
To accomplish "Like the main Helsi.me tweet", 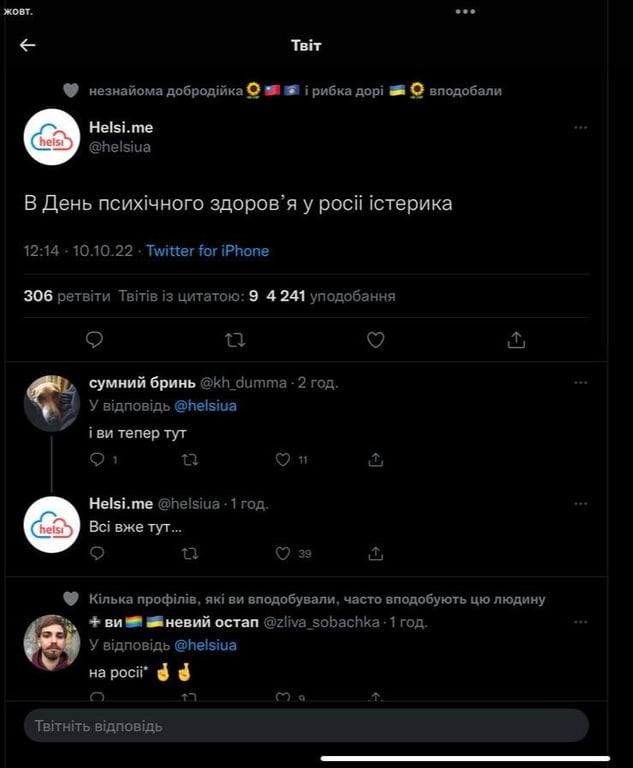I will [x=375, y=340].
